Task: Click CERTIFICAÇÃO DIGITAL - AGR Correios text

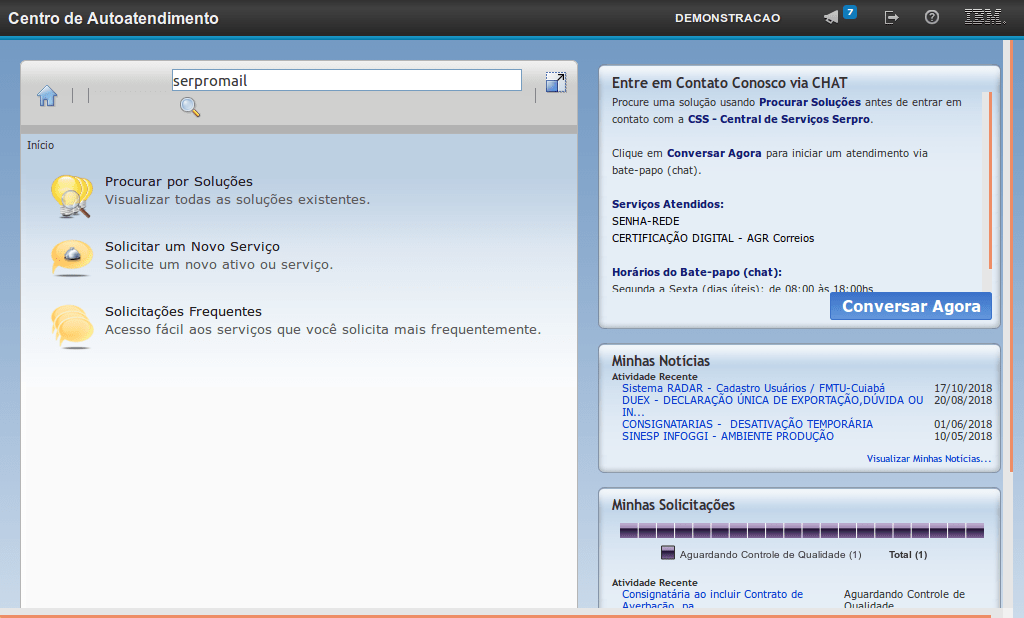Action: coord(712,238)
